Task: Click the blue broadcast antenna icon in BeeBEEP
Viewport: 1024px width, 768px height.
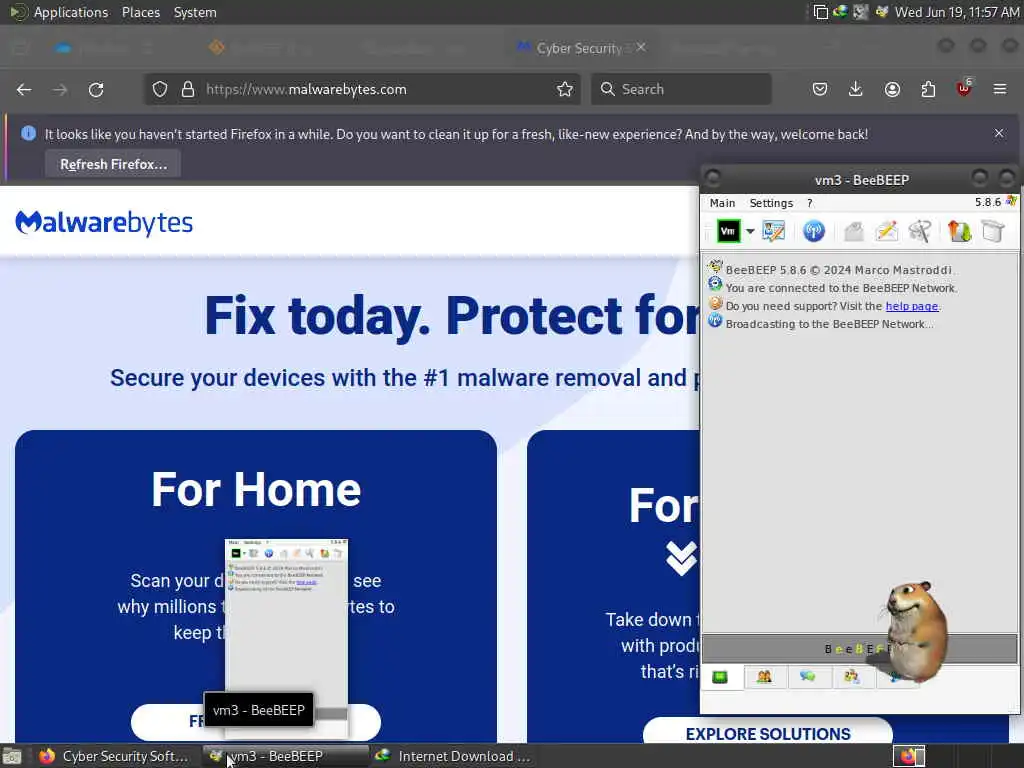Action: pyautogui.click(x=814, y=231)
